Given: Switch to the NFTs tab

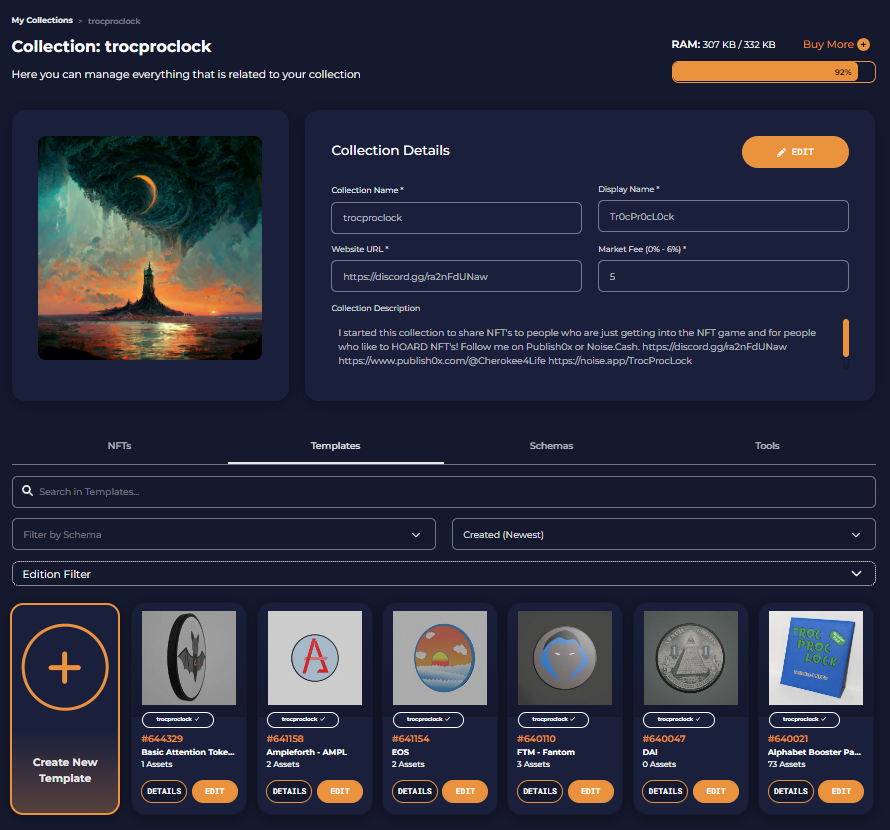Looking at the screenshot, I should click(120, 446).
